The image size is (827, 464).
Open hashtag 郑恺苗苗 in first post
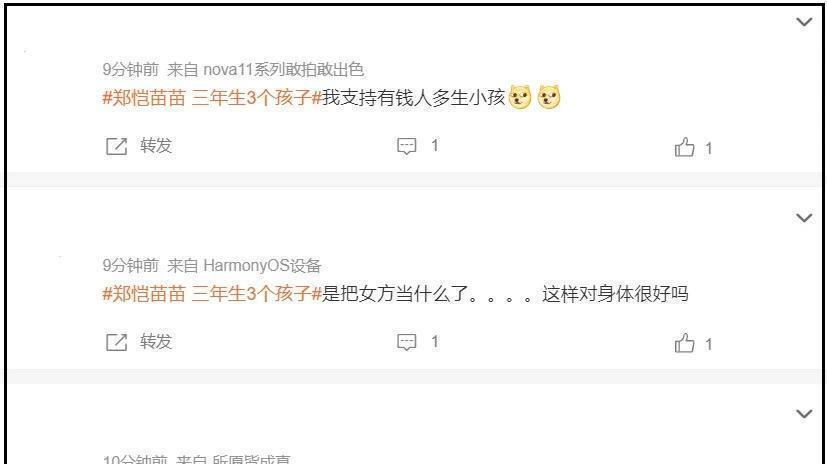pyautogui.click(x=212, y=98)
